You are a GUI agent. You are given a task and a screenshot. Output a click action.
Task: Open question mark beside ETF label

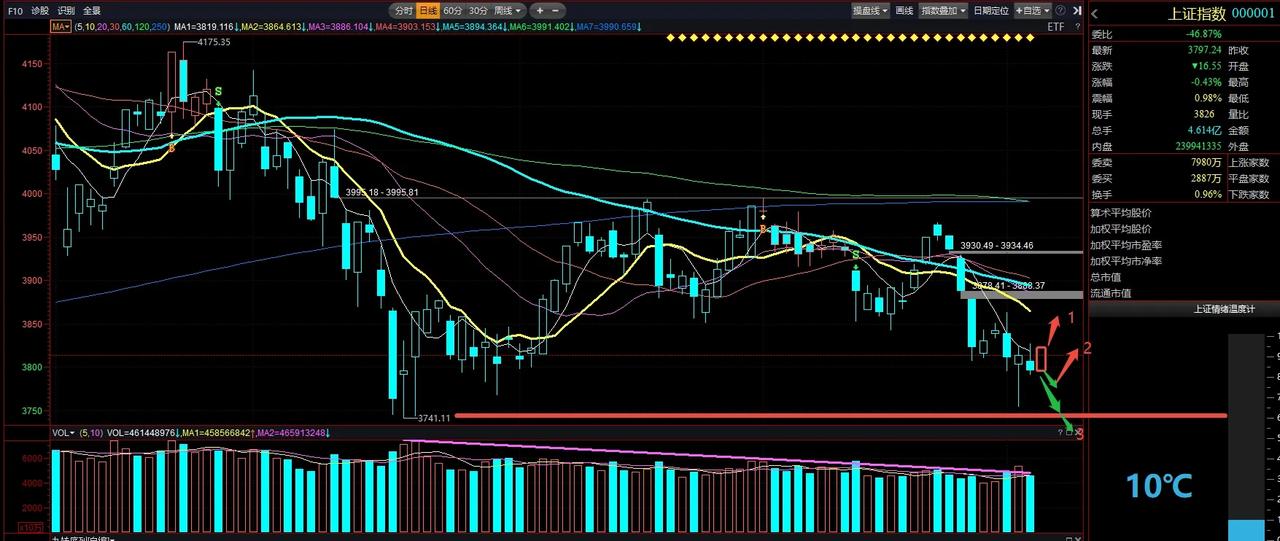(1078, 26)
